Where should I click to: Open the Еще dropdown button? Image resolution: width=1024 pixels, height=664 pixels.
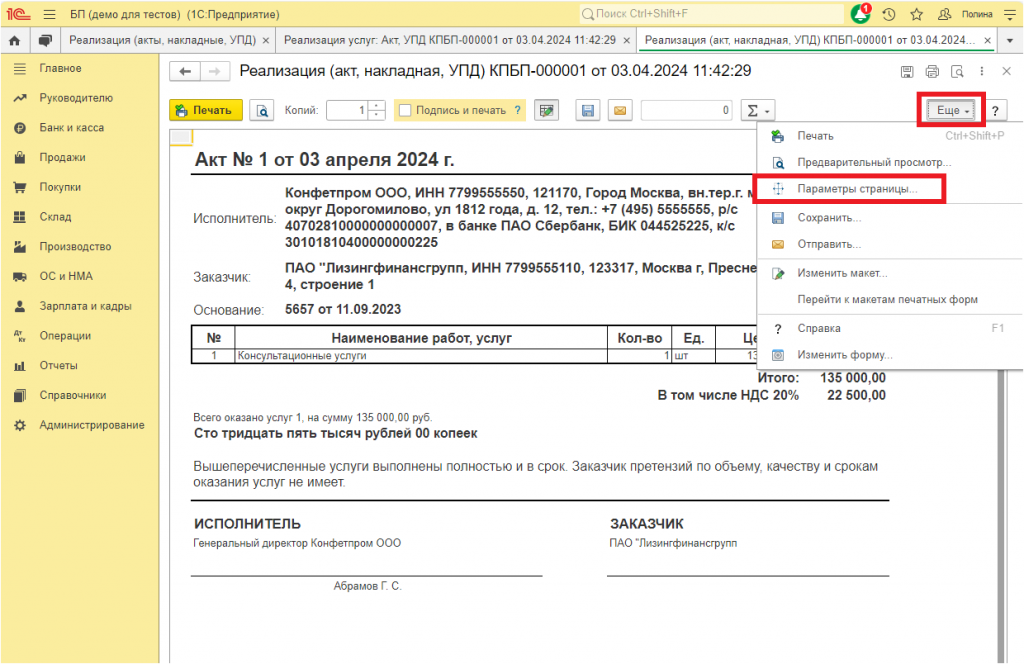click(x=952, y=110)
